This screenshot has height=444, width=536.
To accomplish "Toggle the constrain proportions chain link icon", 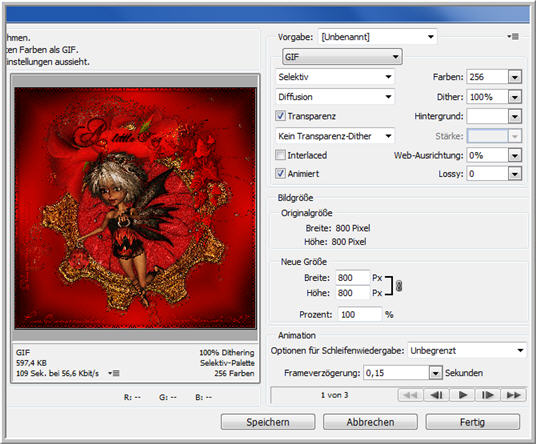I will (399, 286).
